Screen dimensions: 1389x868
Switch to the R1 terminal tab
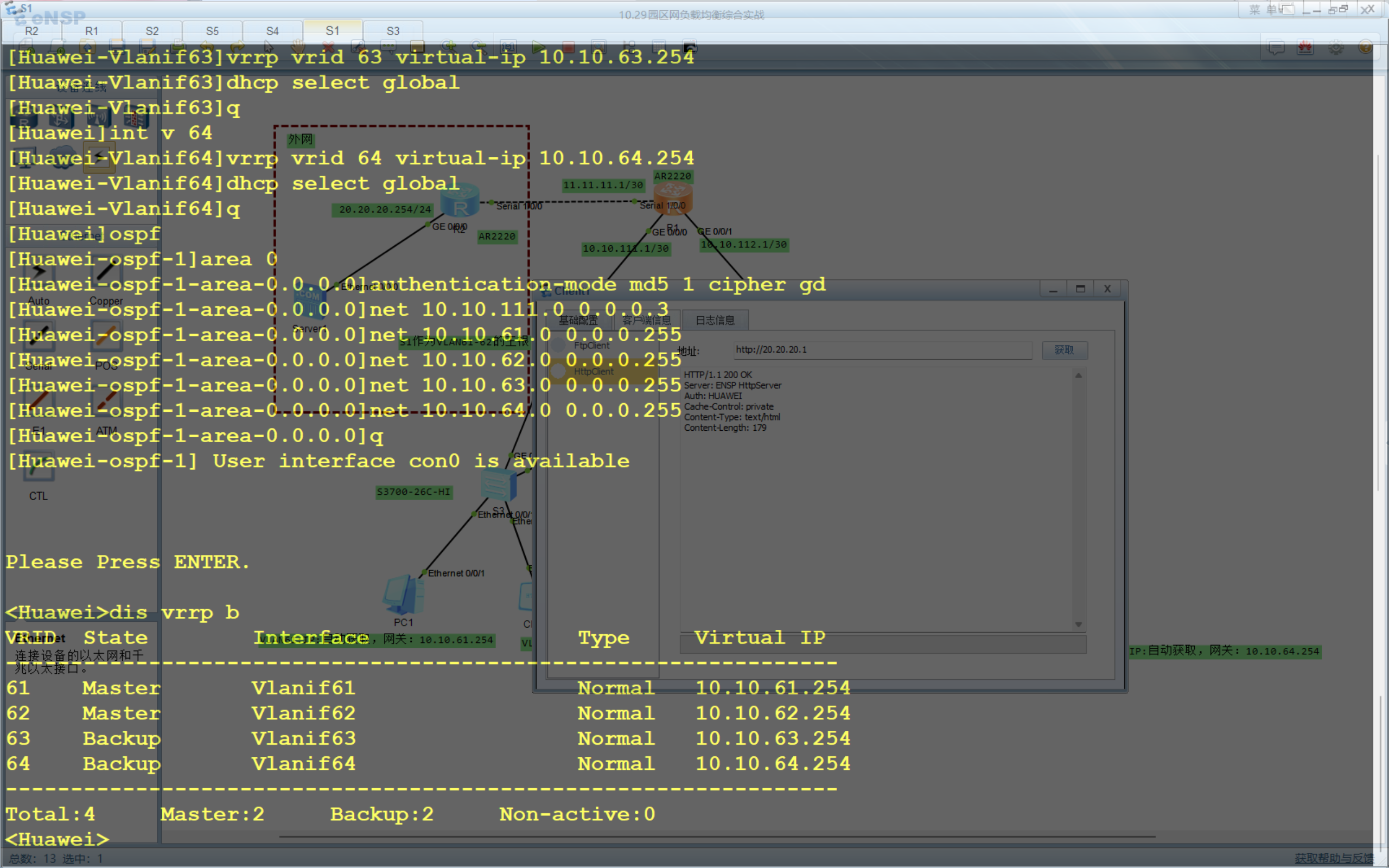pyautogui.click(x=92, y=31)
